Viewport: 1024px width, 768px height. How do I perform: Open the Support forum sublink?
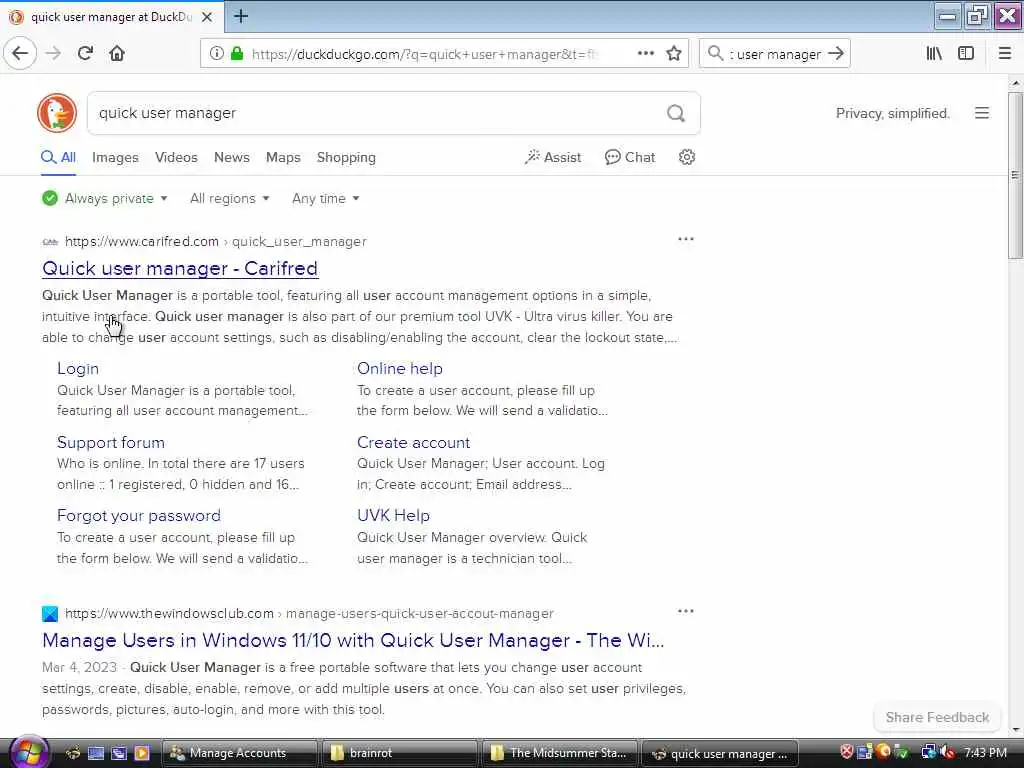click(110, 443)
